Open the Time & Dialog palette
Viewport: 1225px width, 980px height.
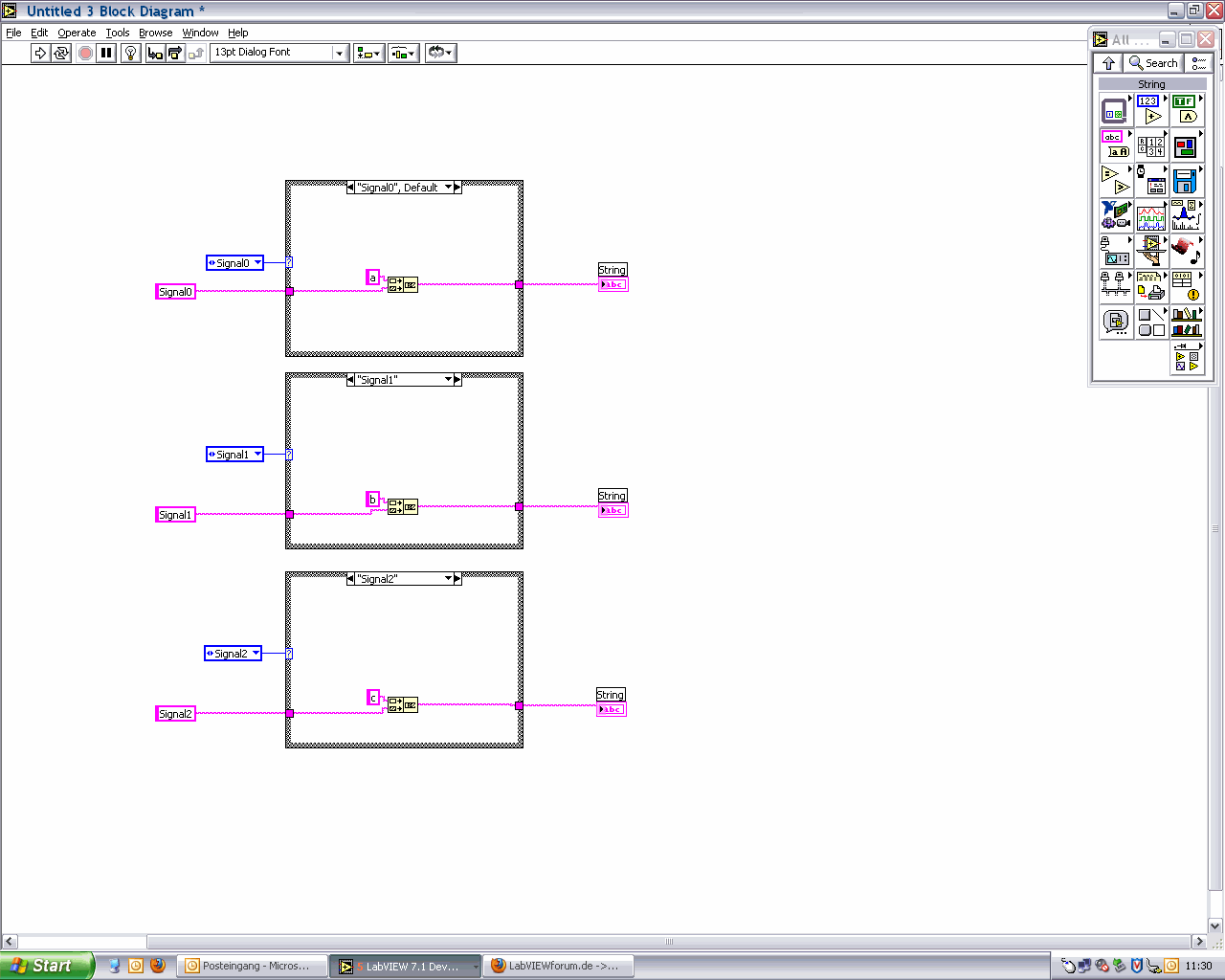pyautogui.click(x=1150, y=180)
